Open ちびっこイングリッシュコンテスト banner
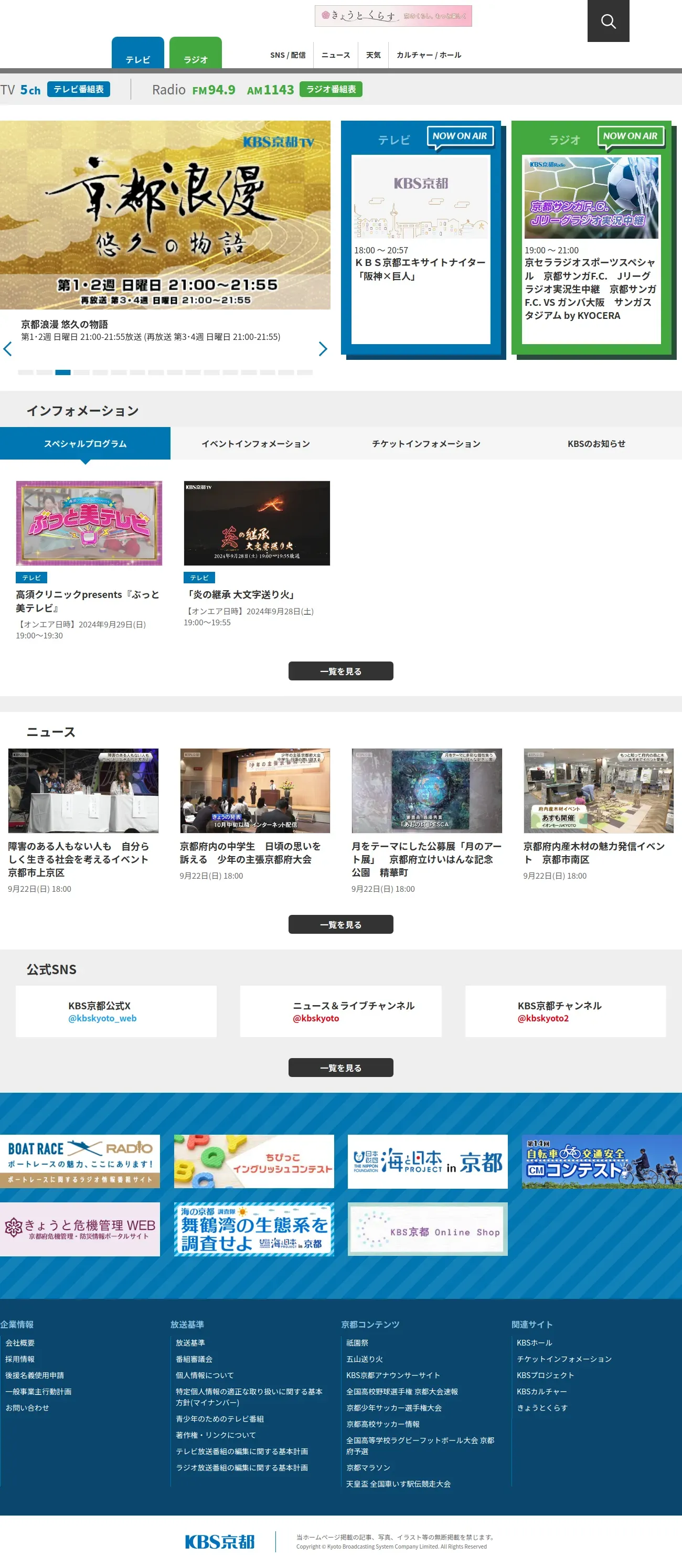This screenshot has width=682, height=1568. tap(254, 1161)
